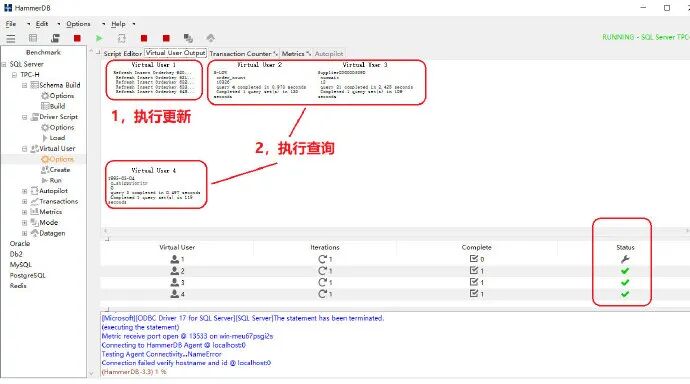Click the Benchmark panel header

click(43, 52)
